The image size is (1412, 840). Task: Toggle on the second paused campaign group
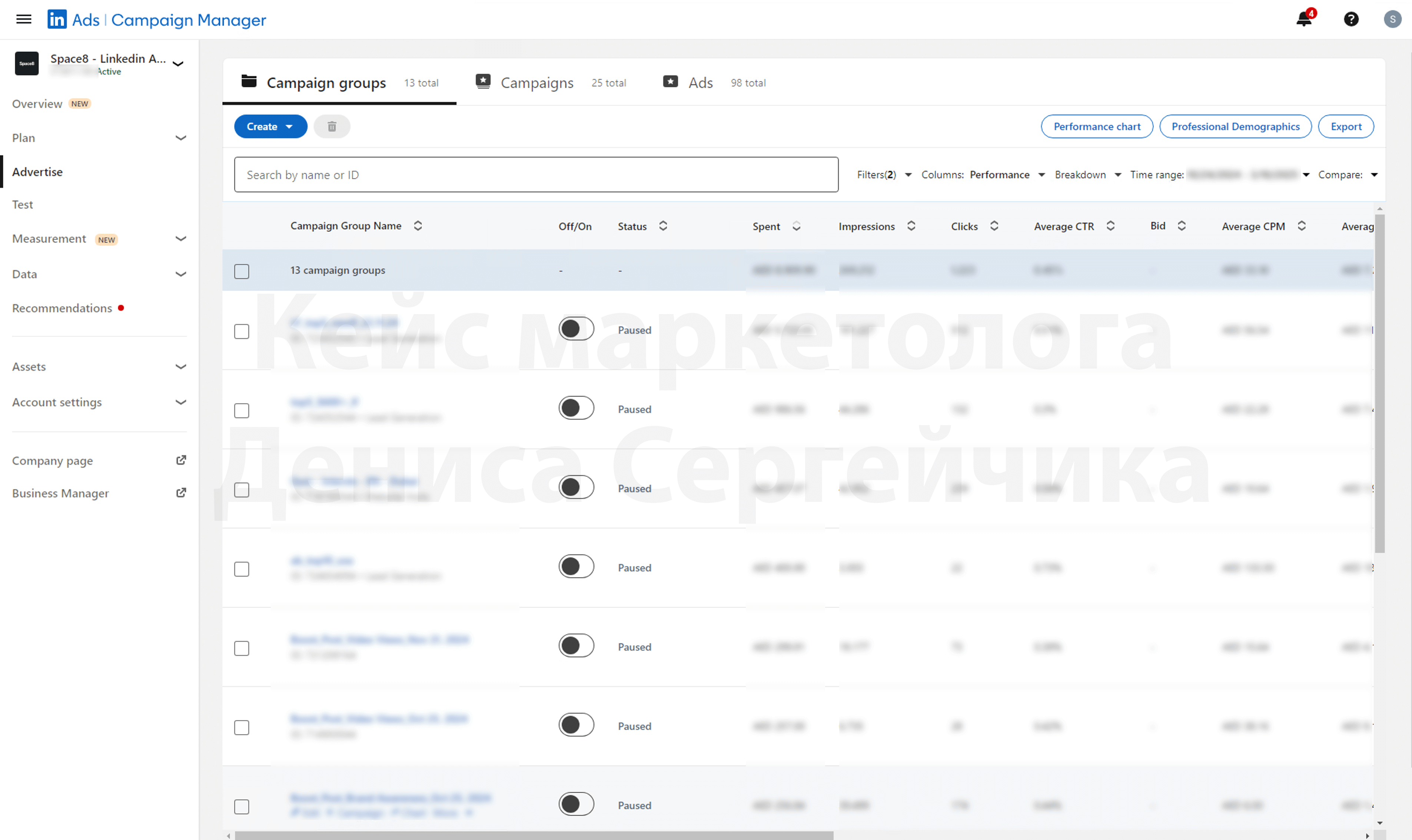coord(577,407)
